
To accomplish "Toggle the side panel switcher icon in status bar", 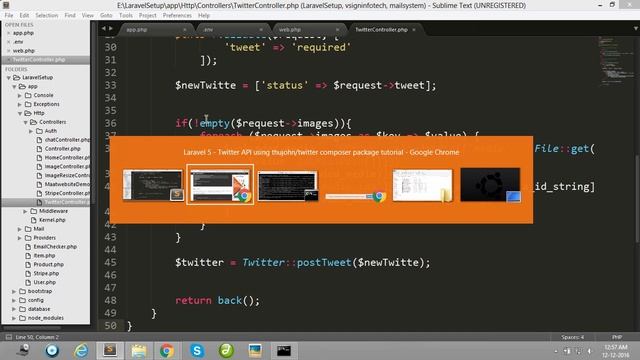I will (x=9, y=337).
